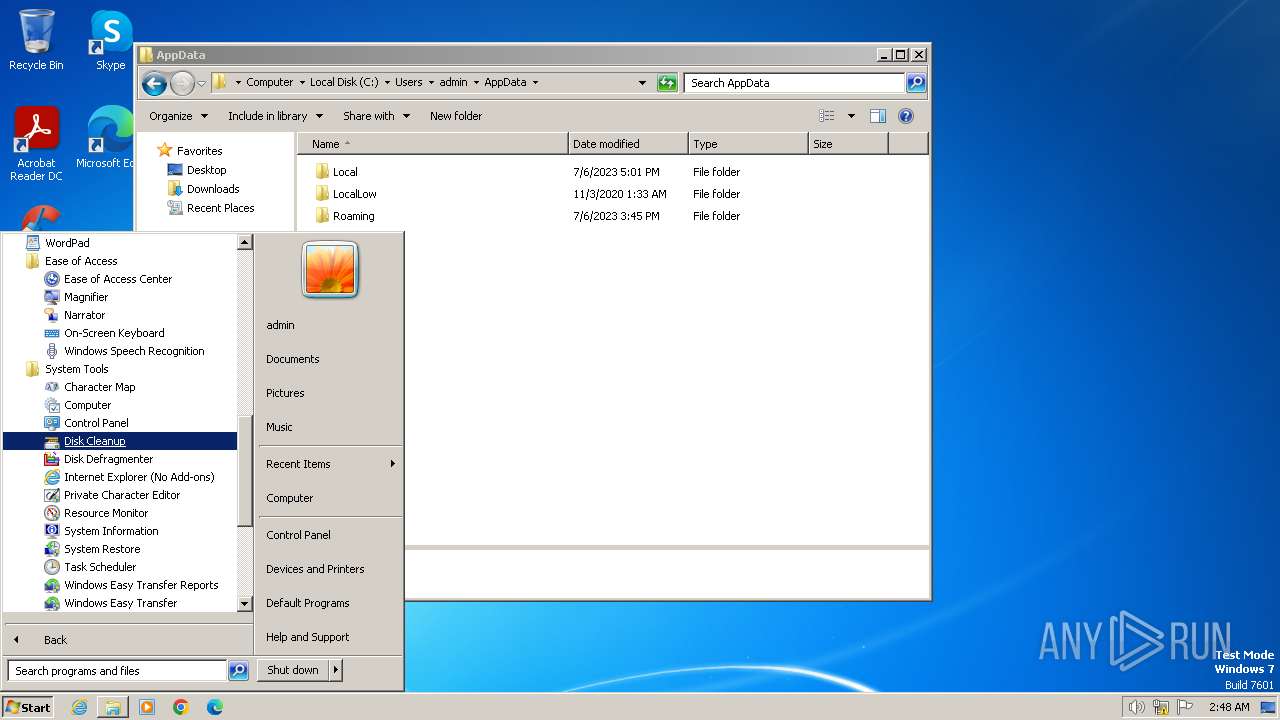The width and height of the screenshot is (1280, 720).
Task: Click Internet Explorer icon in taskbar
Action: 79,707
